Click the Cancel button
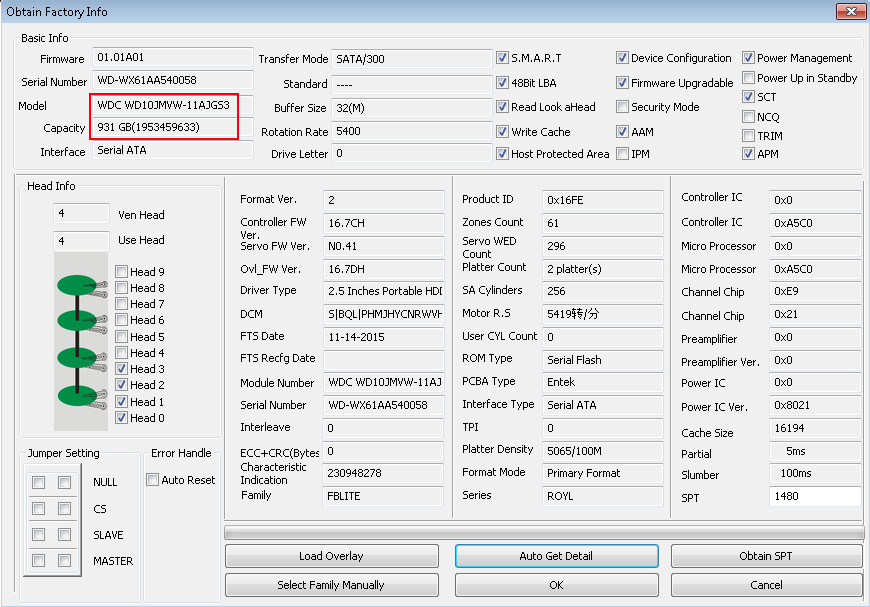Screen dimensions: 870x607 (x=766, y=585)
